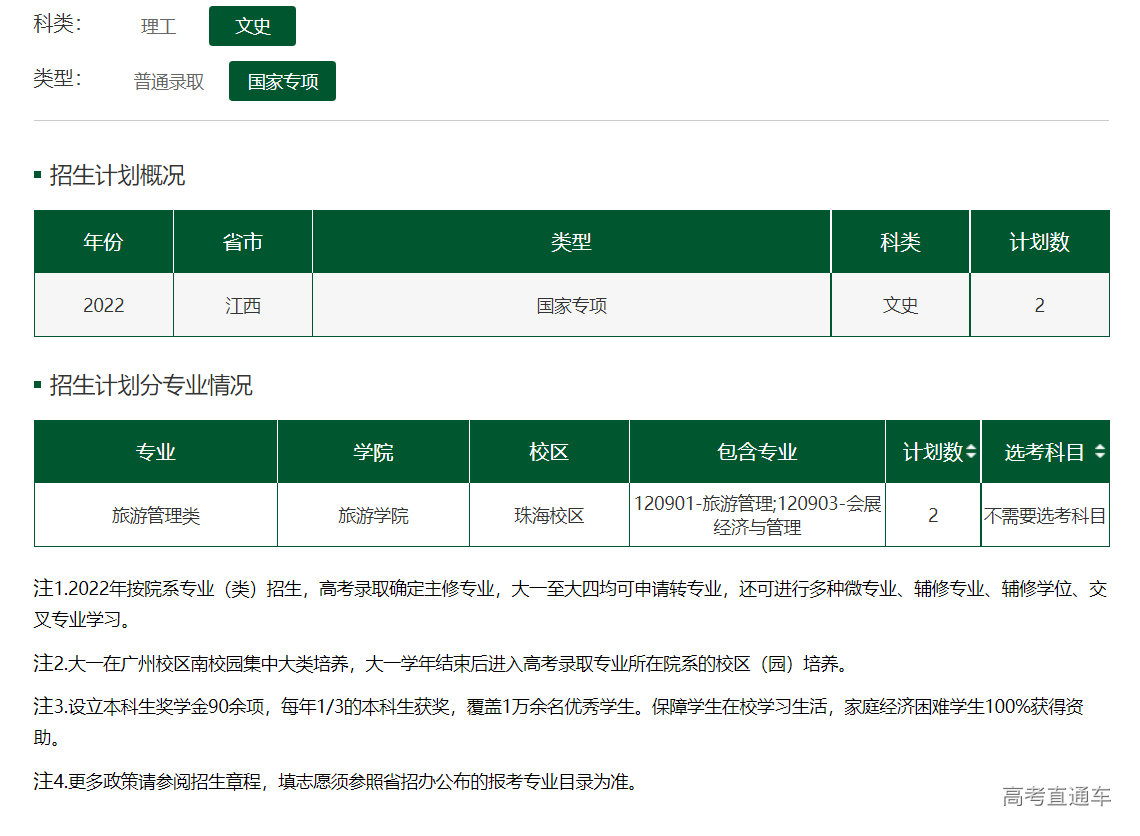Choose the 国家专项 admission type
Viewport: 1140px width, 836px height.
pyautogui.click(x=282, y=82)
